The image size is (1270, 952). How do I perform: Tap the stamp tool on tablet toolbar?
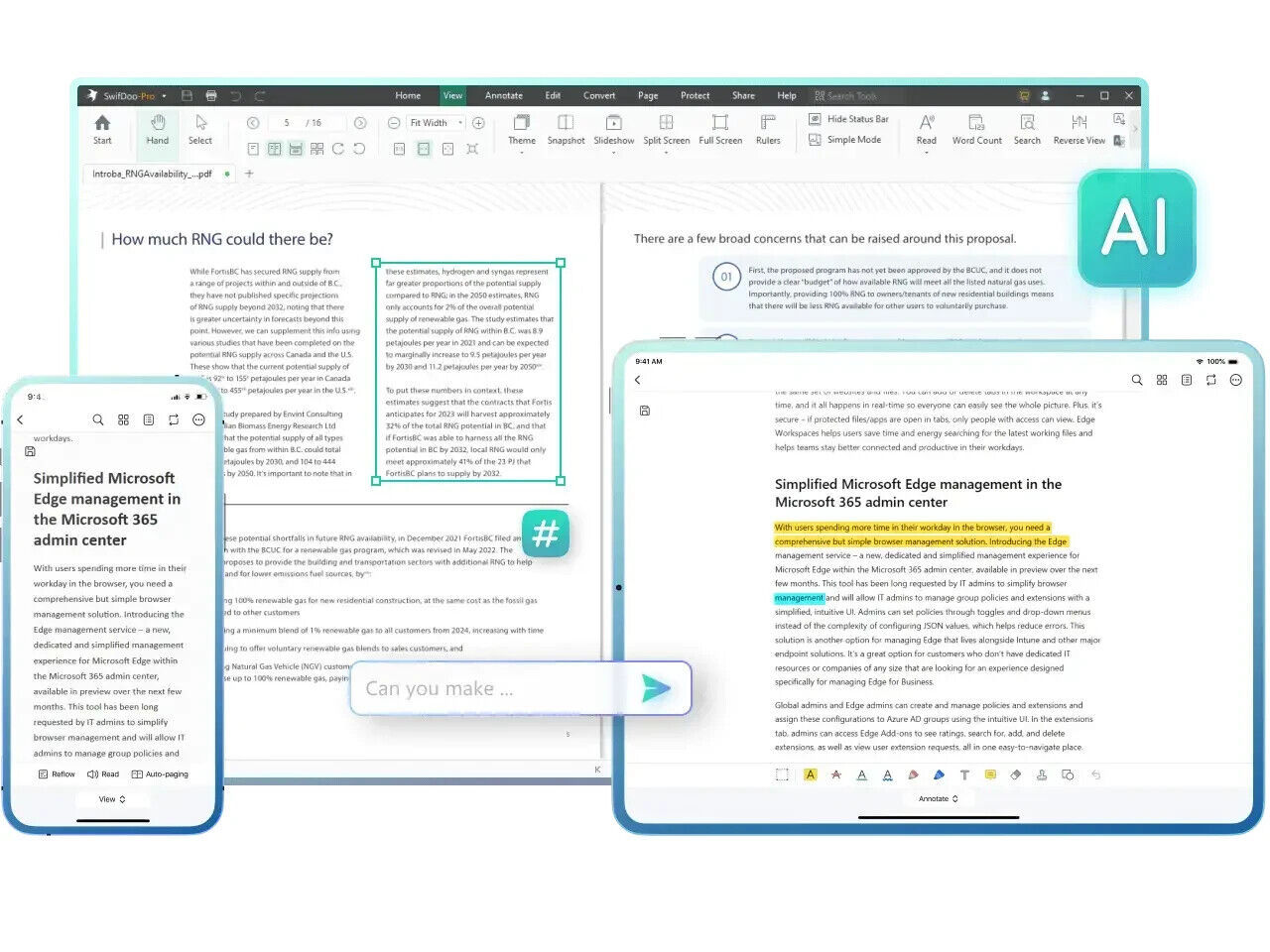[x=1042, y=775]
